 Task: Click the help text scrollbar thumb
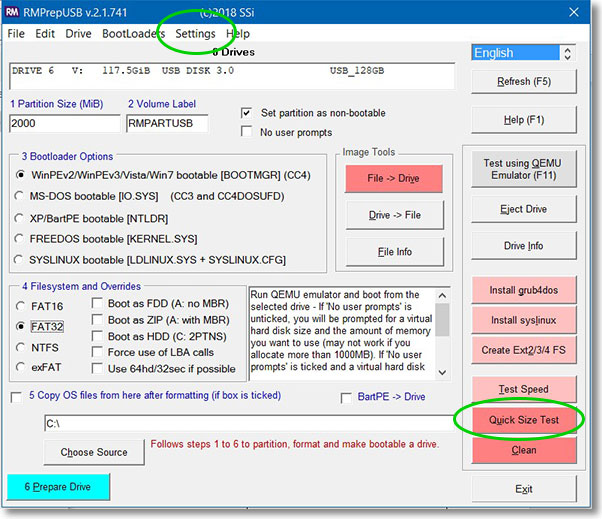point(442,319)
